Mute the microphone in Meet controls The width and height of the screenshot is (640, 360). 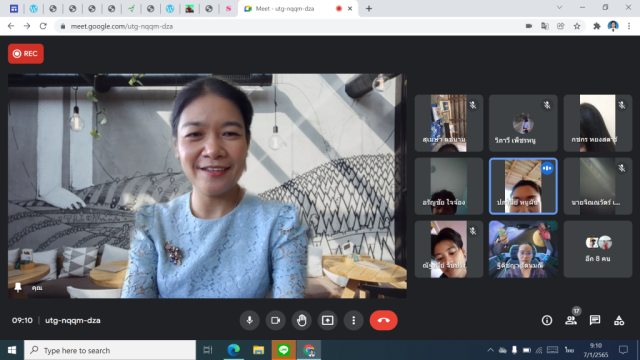[x=249, y=320]
